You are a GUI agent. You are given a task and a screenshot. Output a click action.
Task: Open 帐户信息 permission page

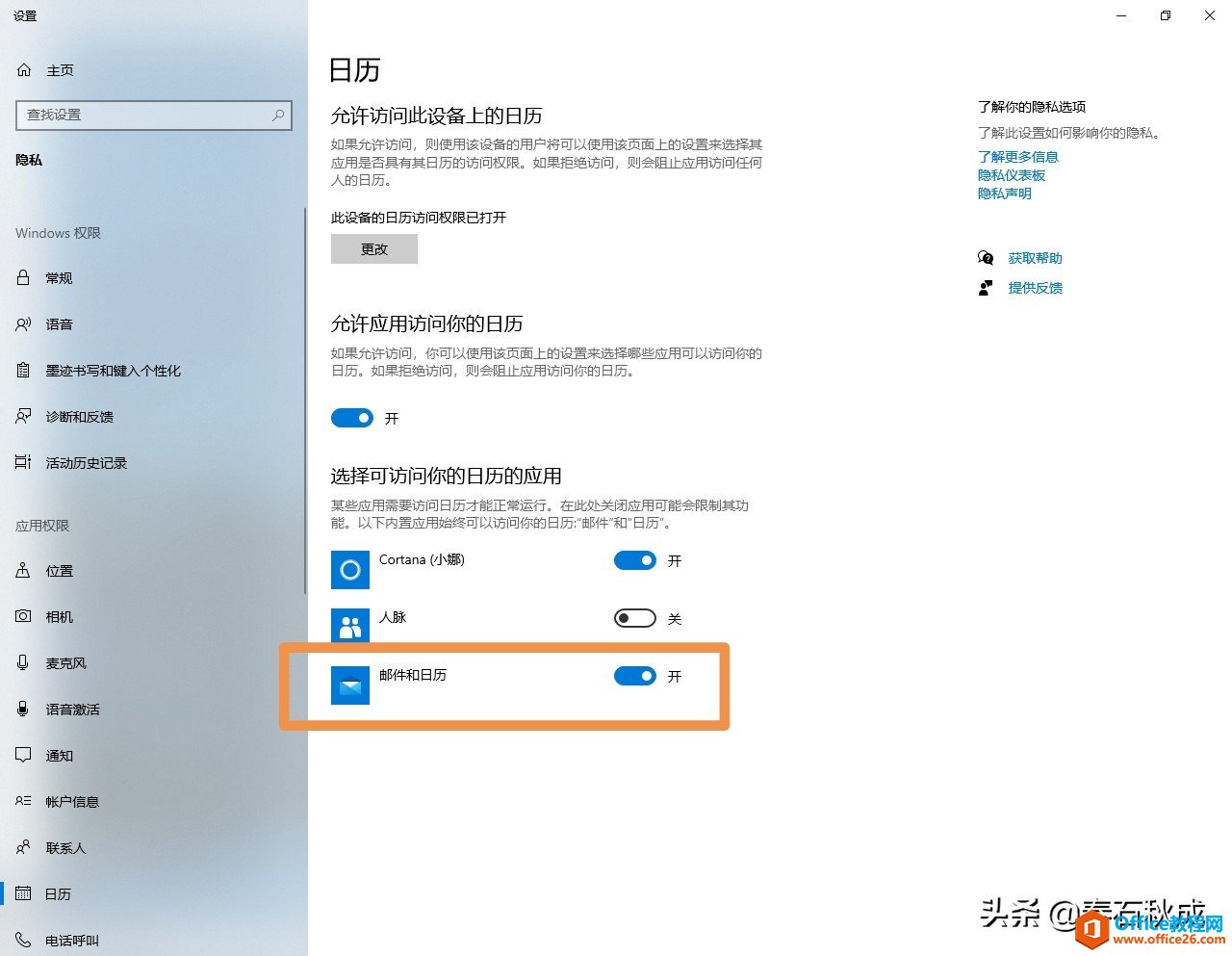72,802
